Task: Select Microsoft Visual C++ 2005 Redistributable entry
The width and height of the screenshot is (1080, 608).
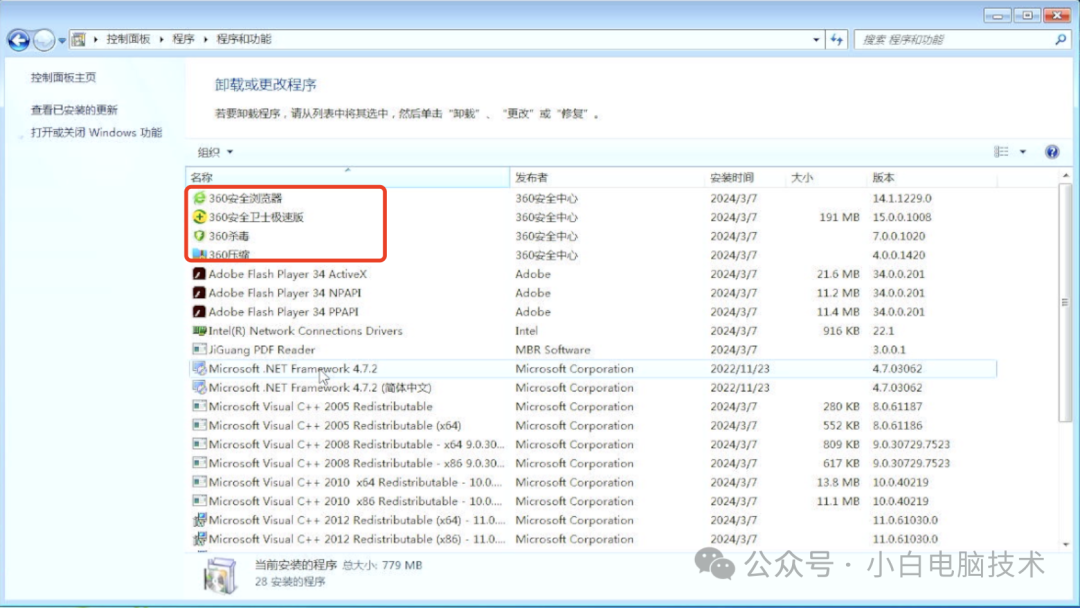Action: pyautogui.click(x=593, y=406)
